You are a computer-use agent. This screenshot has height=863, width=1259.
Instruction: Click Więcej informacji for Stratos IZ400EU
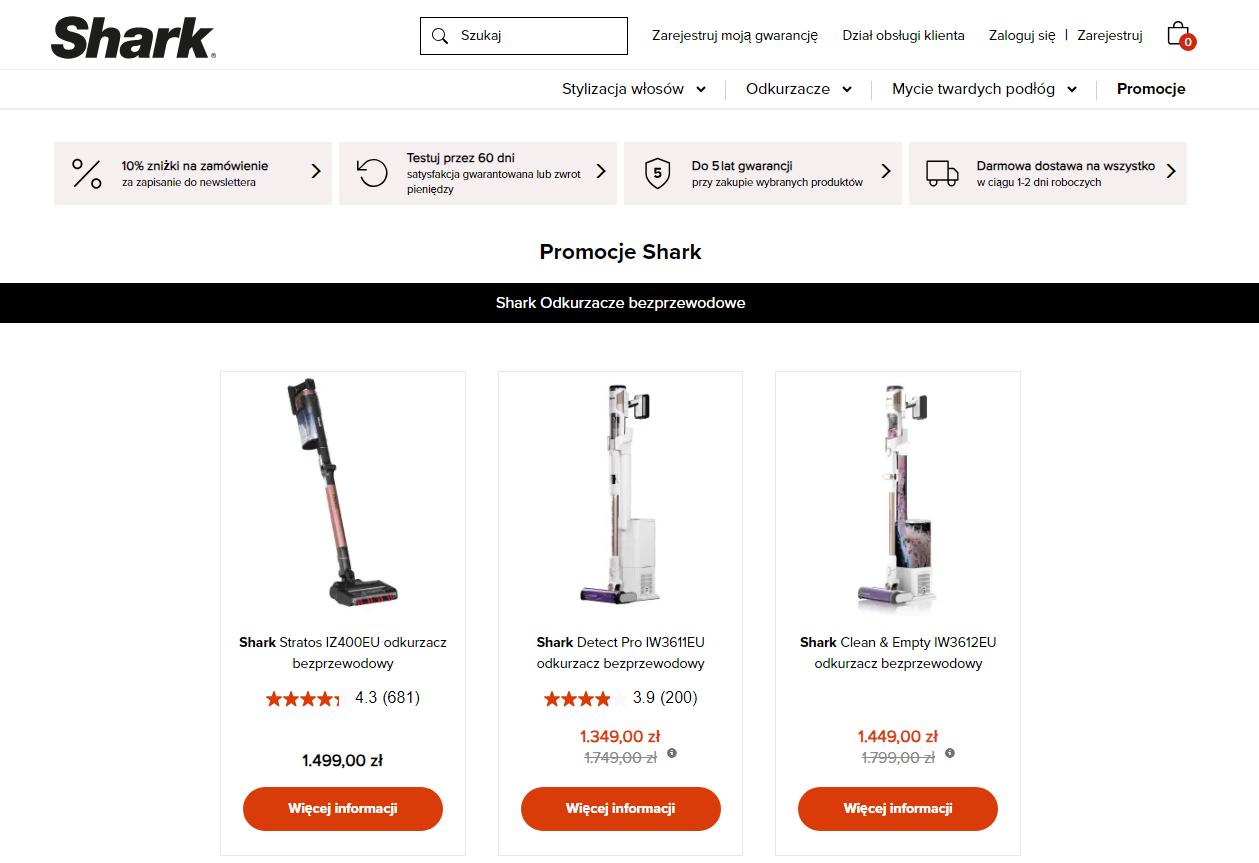(x=343, y=809)
